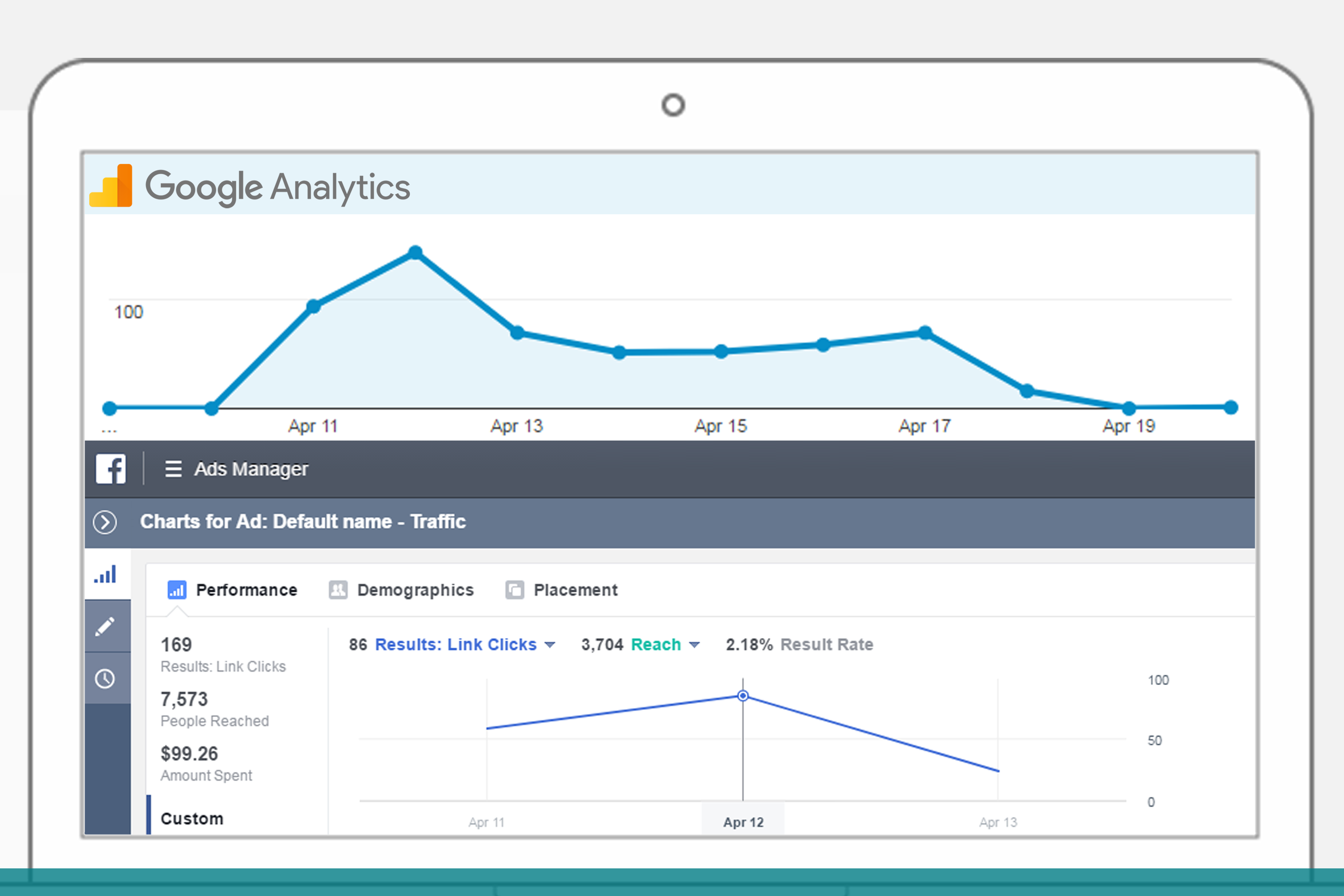Image resolution: width=1344 pixels, height=896 pixels.
Task: Switch to the Performance tab
Action: [233, 590]
